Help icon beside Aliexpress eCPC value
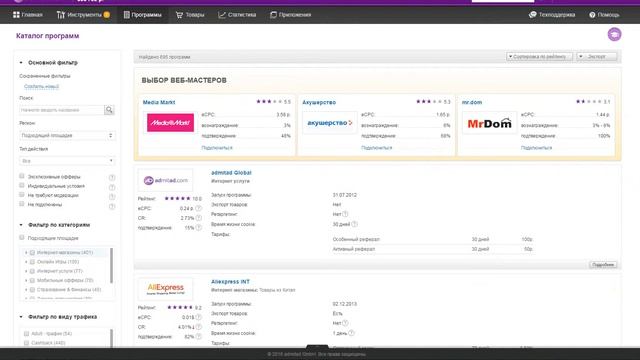 click(198, 317)
